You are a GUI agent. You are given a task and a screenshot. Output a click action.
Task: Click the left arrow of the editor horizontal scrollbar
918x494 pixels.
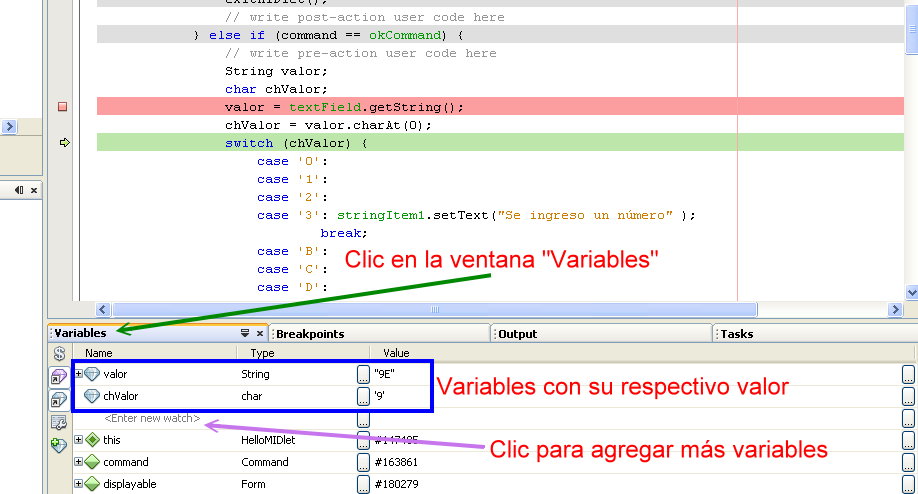click(x=103, y=309)
